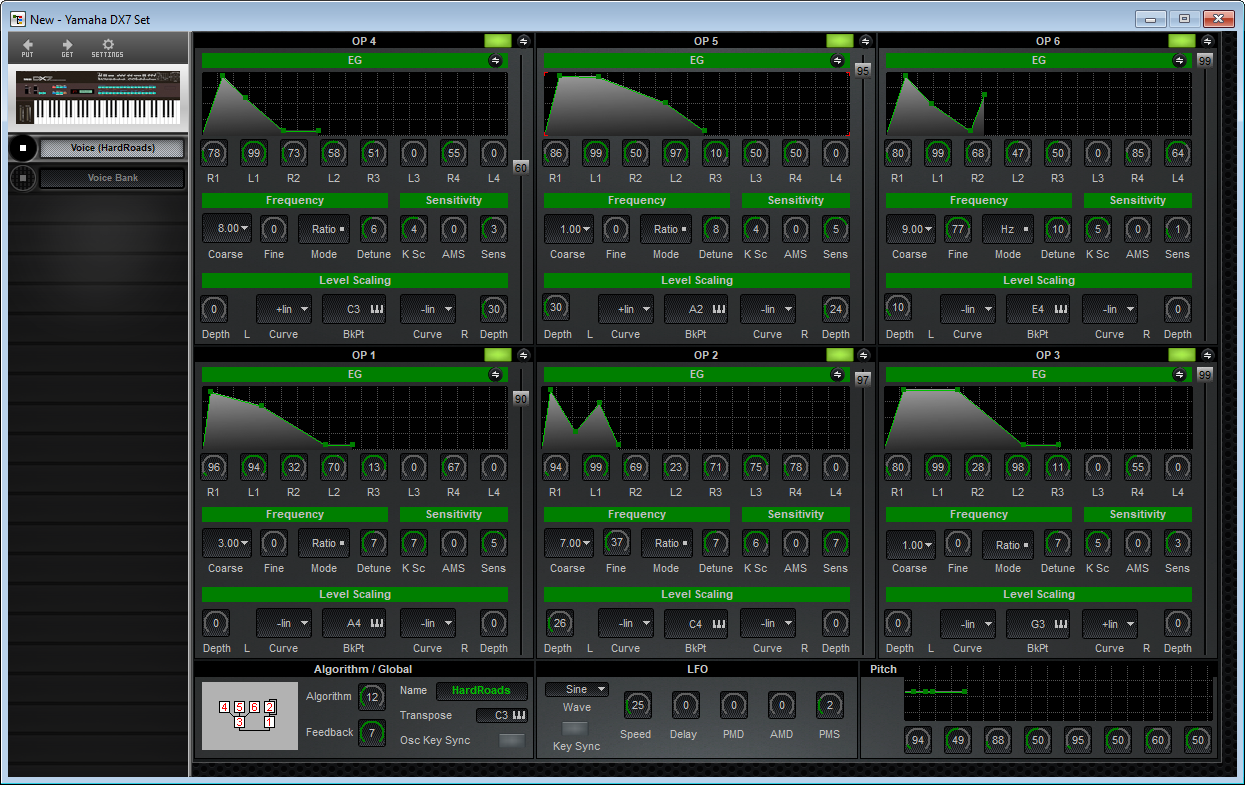Screen dimensions: 1245x785
Task: Click the OP 3 swap arrows icon
Action: pos(1208,355)
